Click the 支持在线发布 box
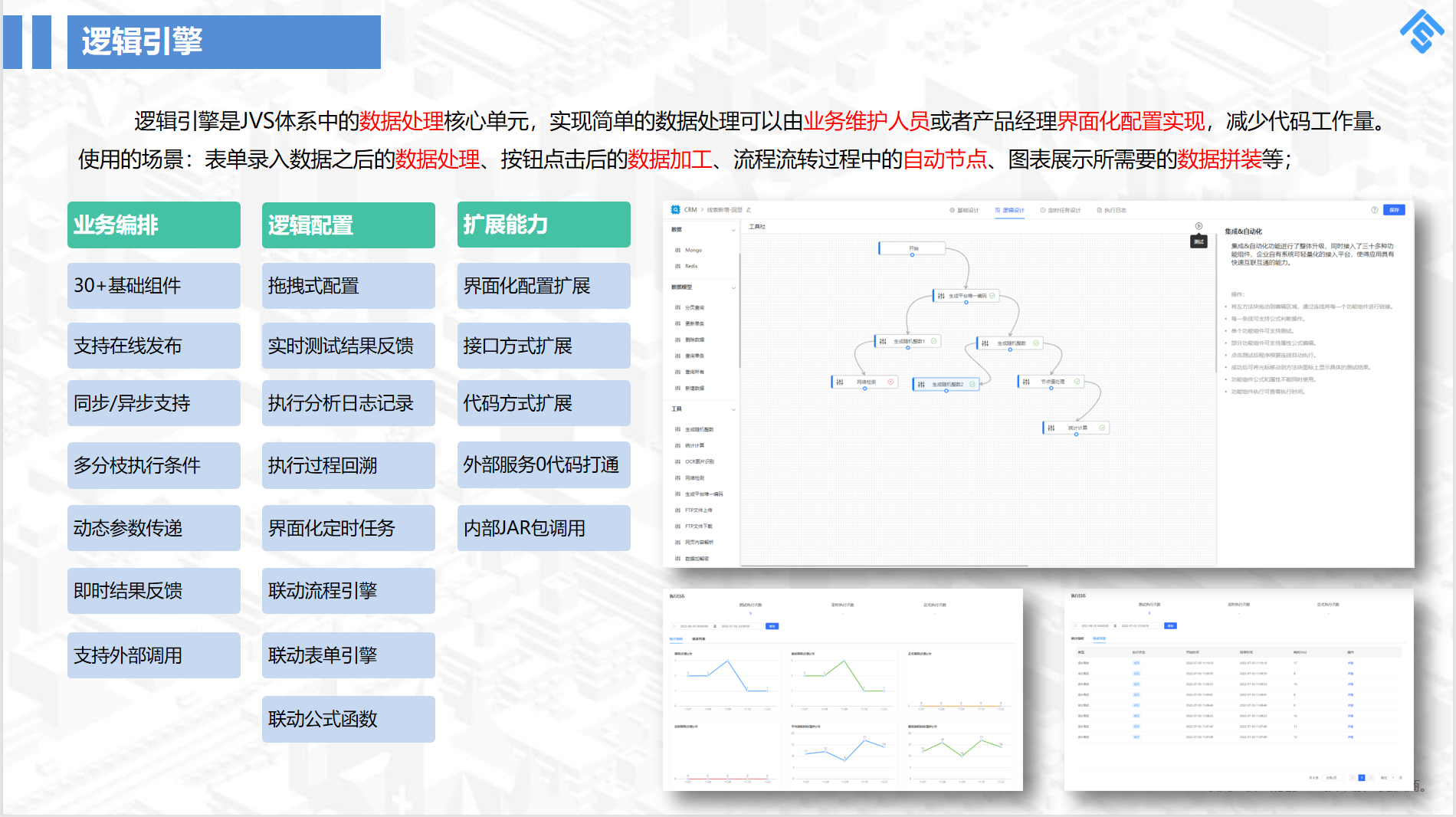 pos(154,346)
